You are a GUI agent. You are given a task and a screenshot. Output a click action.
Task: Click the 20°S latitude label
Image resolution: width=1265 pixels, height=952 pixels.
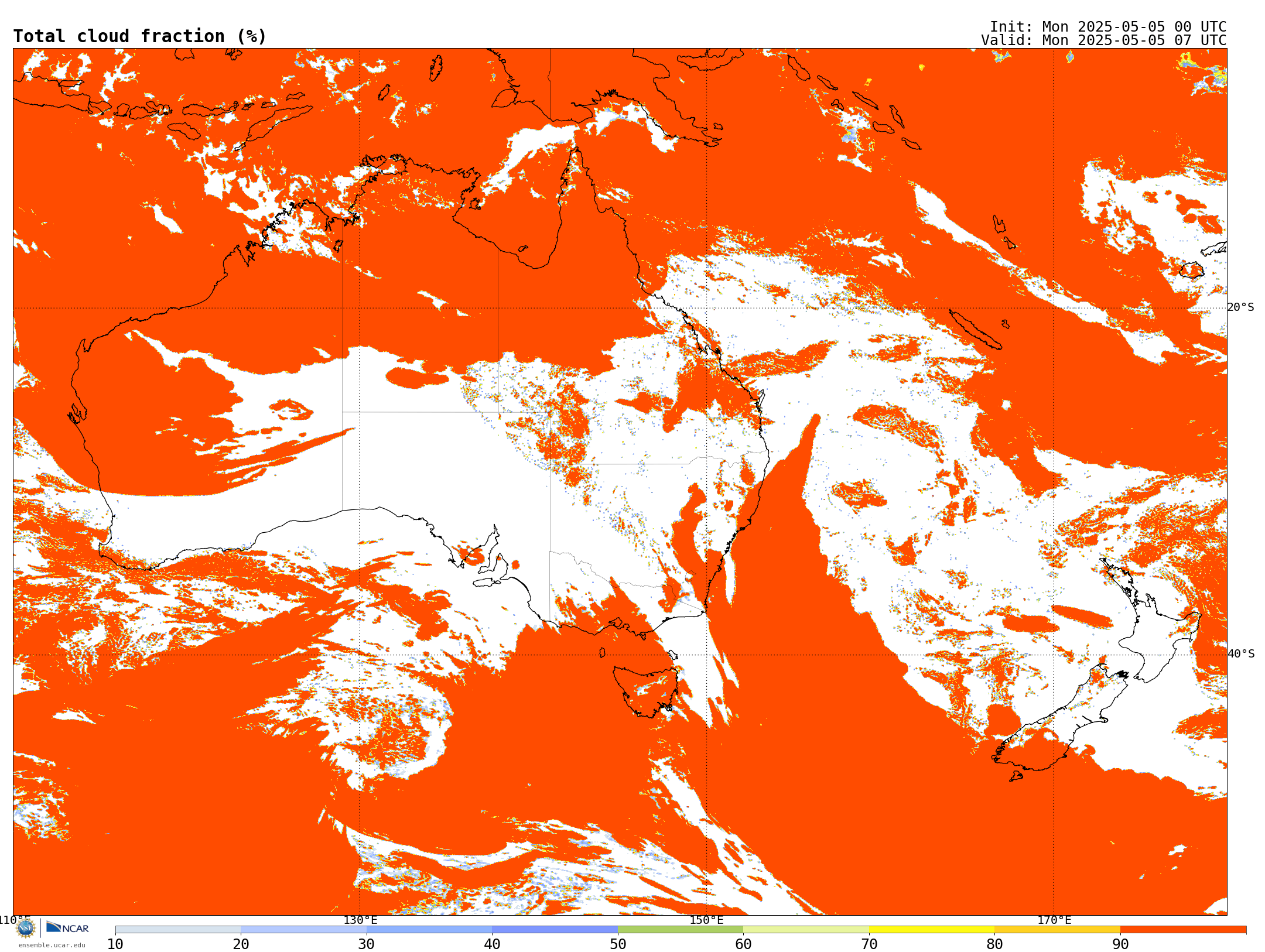click(1241, 307)
